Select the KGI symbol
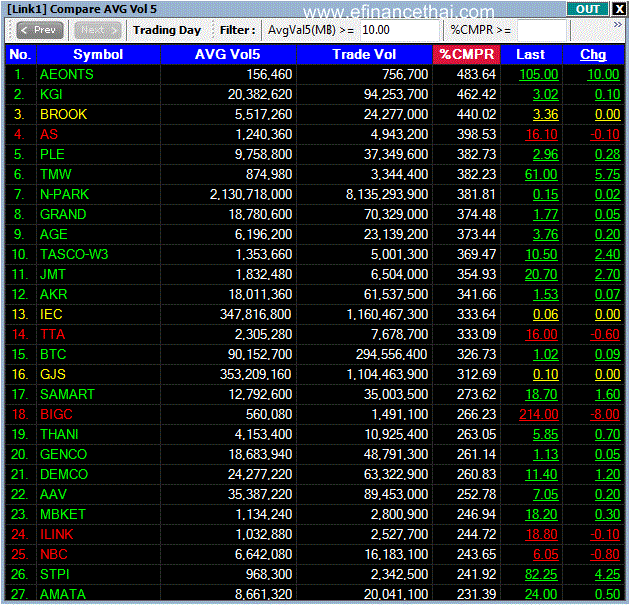The width and height of the screenshot is (630, 605). point(51,94)
